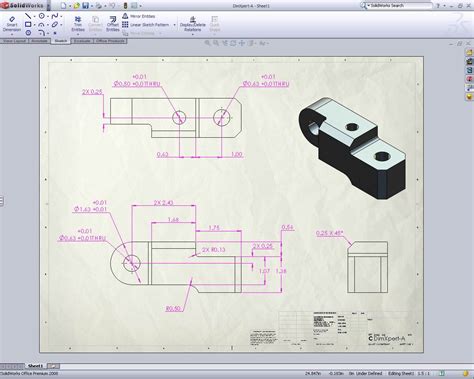474x379 pixels.
Task: Expand the SolidWorks logo menu arrow
Action: 49,6
